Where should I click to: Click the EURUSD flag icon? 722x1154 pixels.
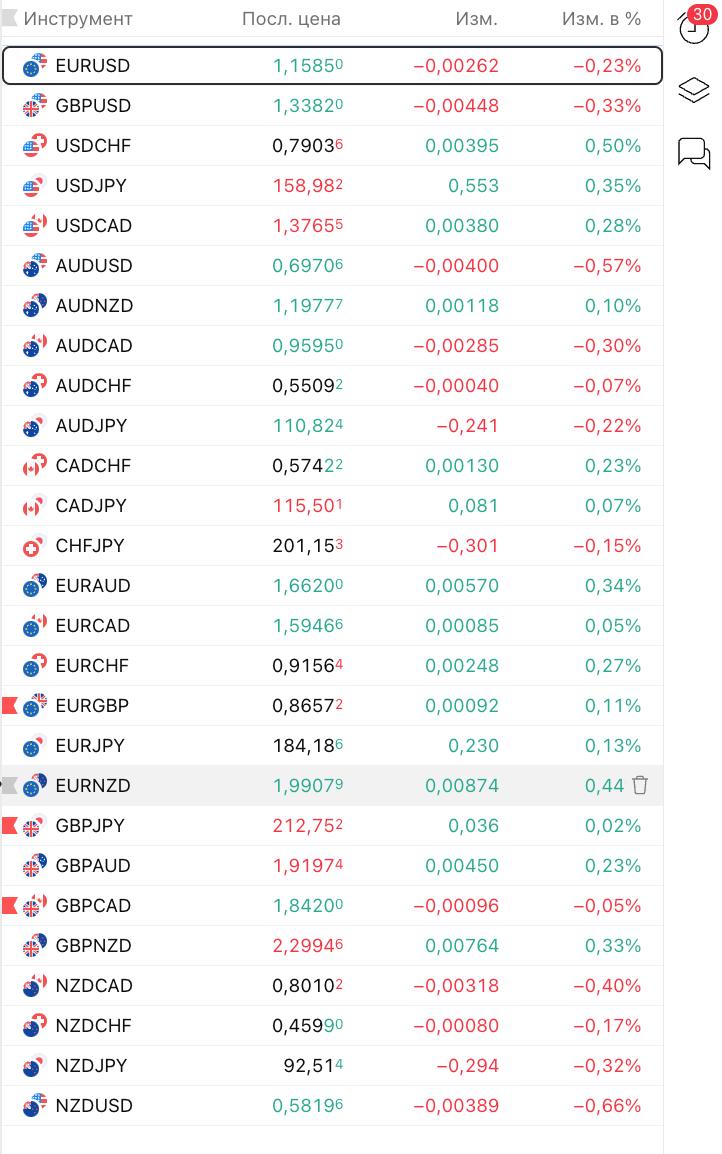point(34,66)
